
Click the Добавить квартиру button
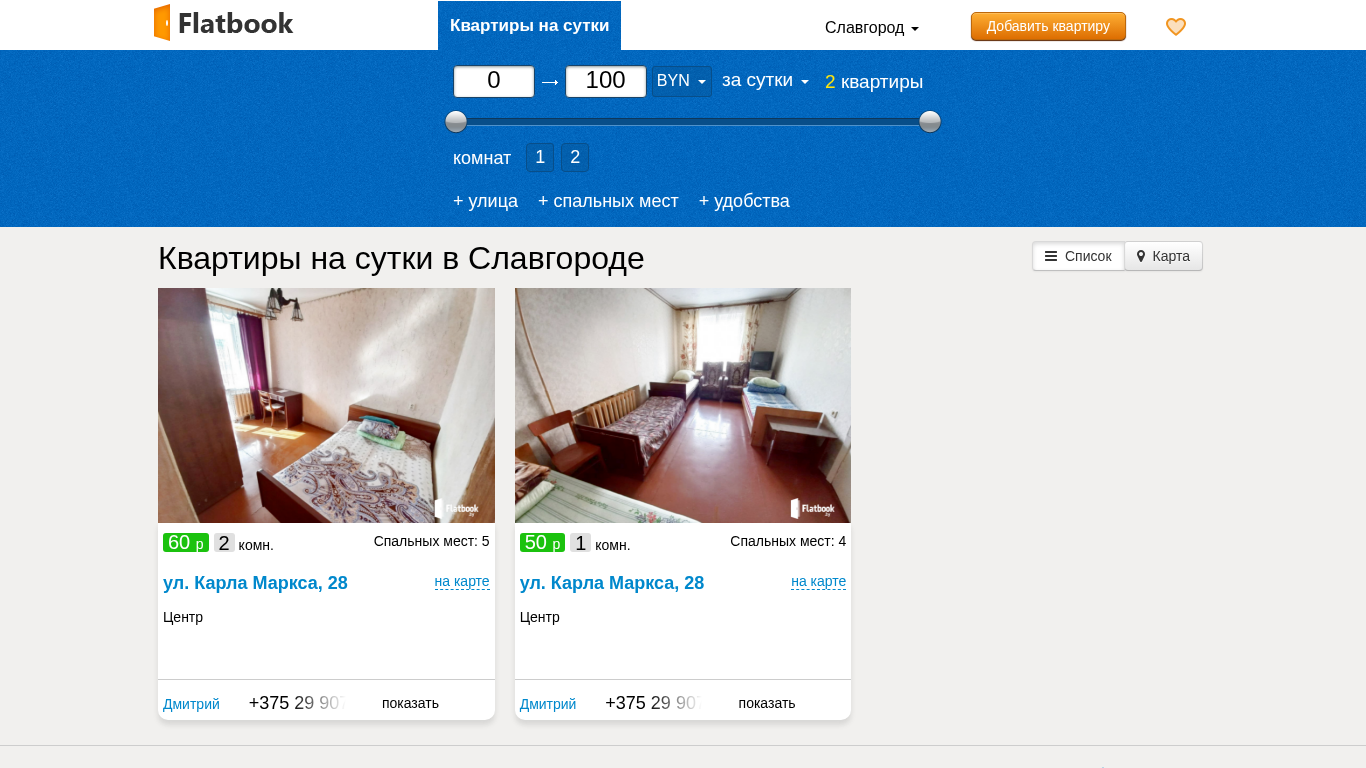[1048, 26]
